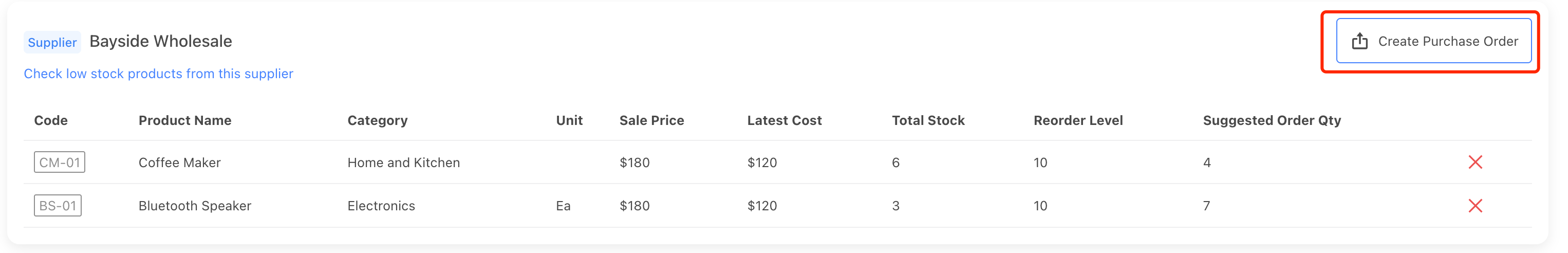Click the Suggested Order Qty column header
This screenshot has width=1568, height=253.
click(1272, 121)
